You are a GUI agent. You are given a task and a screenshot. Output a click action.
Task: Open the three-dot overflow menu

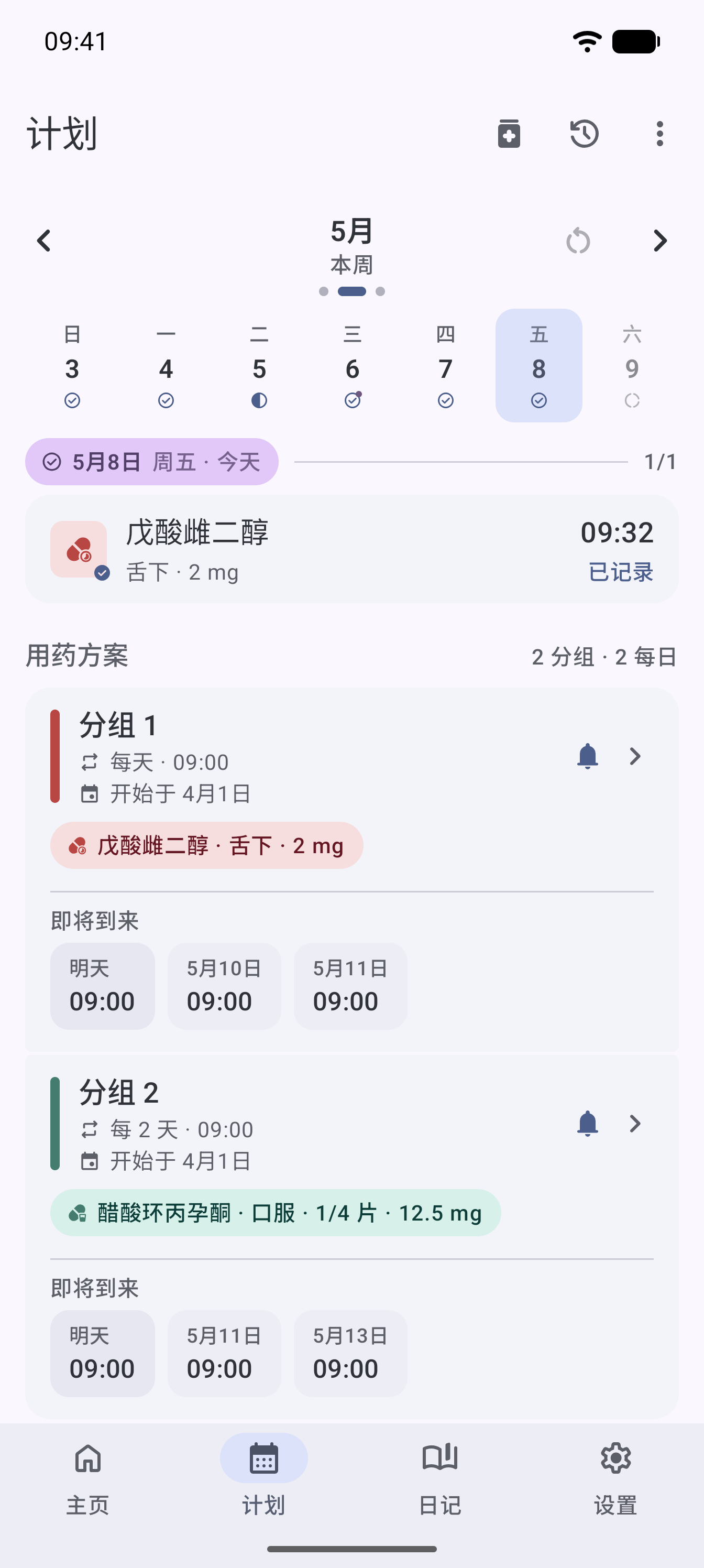[659, 133]
